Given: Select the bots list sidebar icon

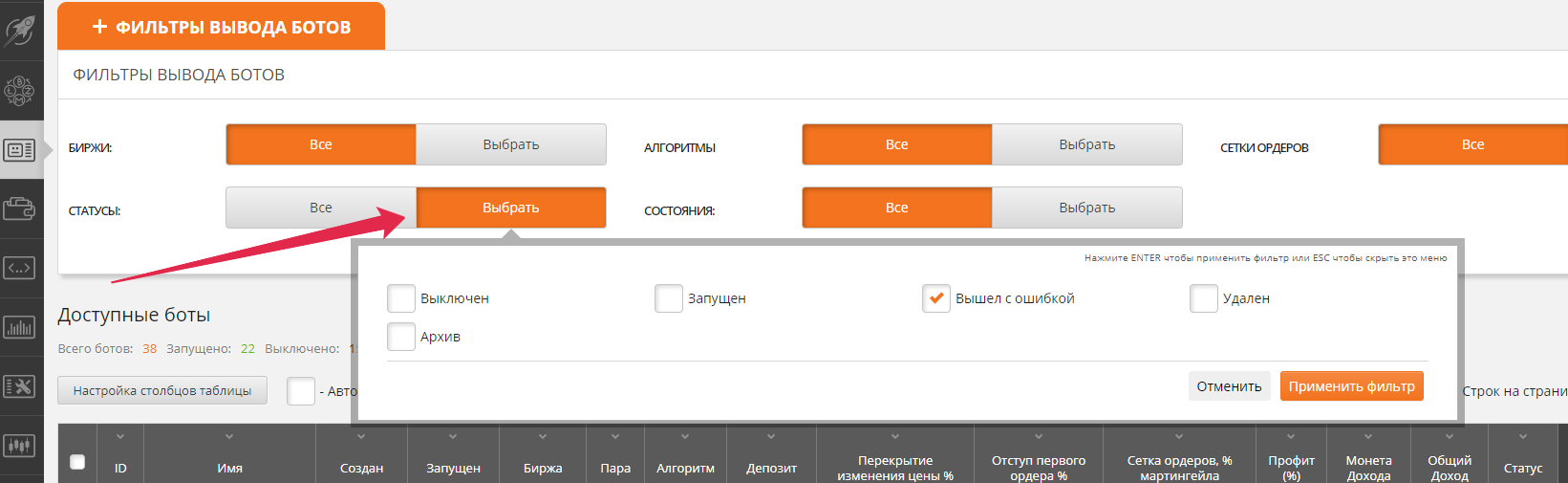Looking at the screenshot, I should point(20,150).
